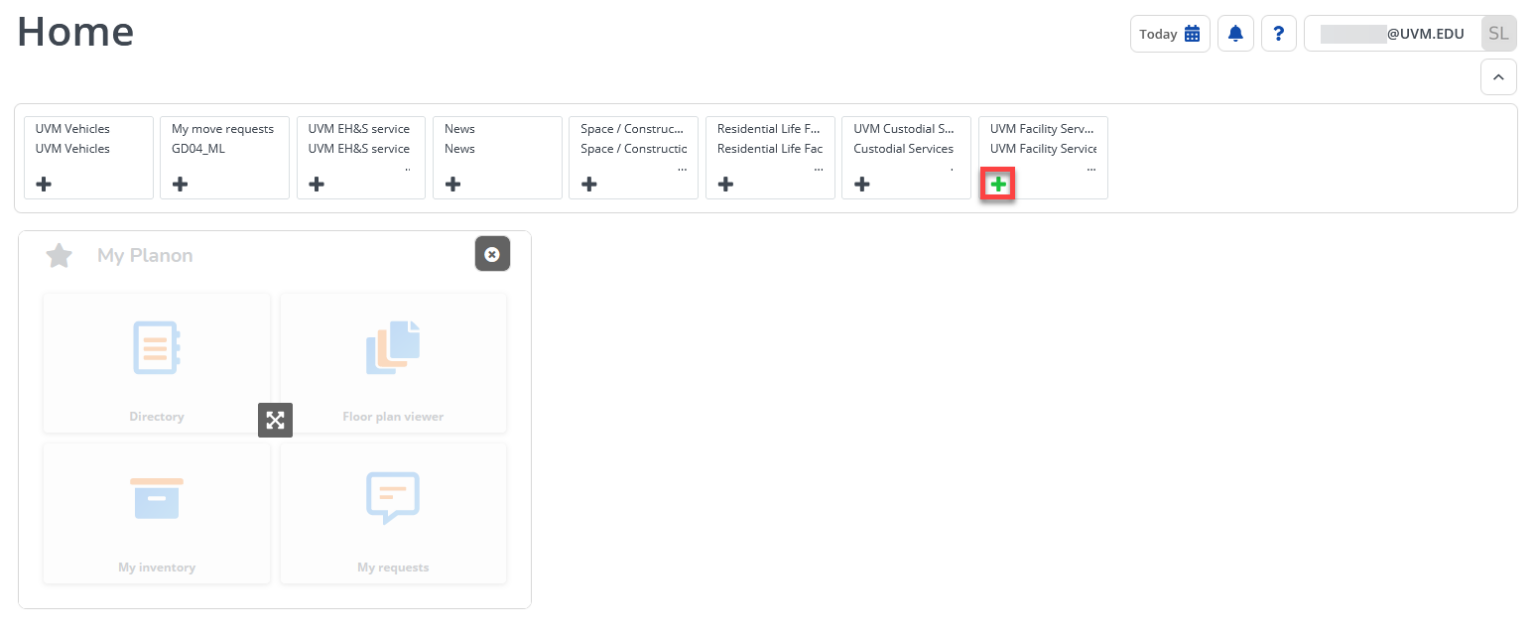The height and width of the screenshot is (632, 1536).
Task: Toggle the favorite star on My Planon
Action: (x=58, y=255)
